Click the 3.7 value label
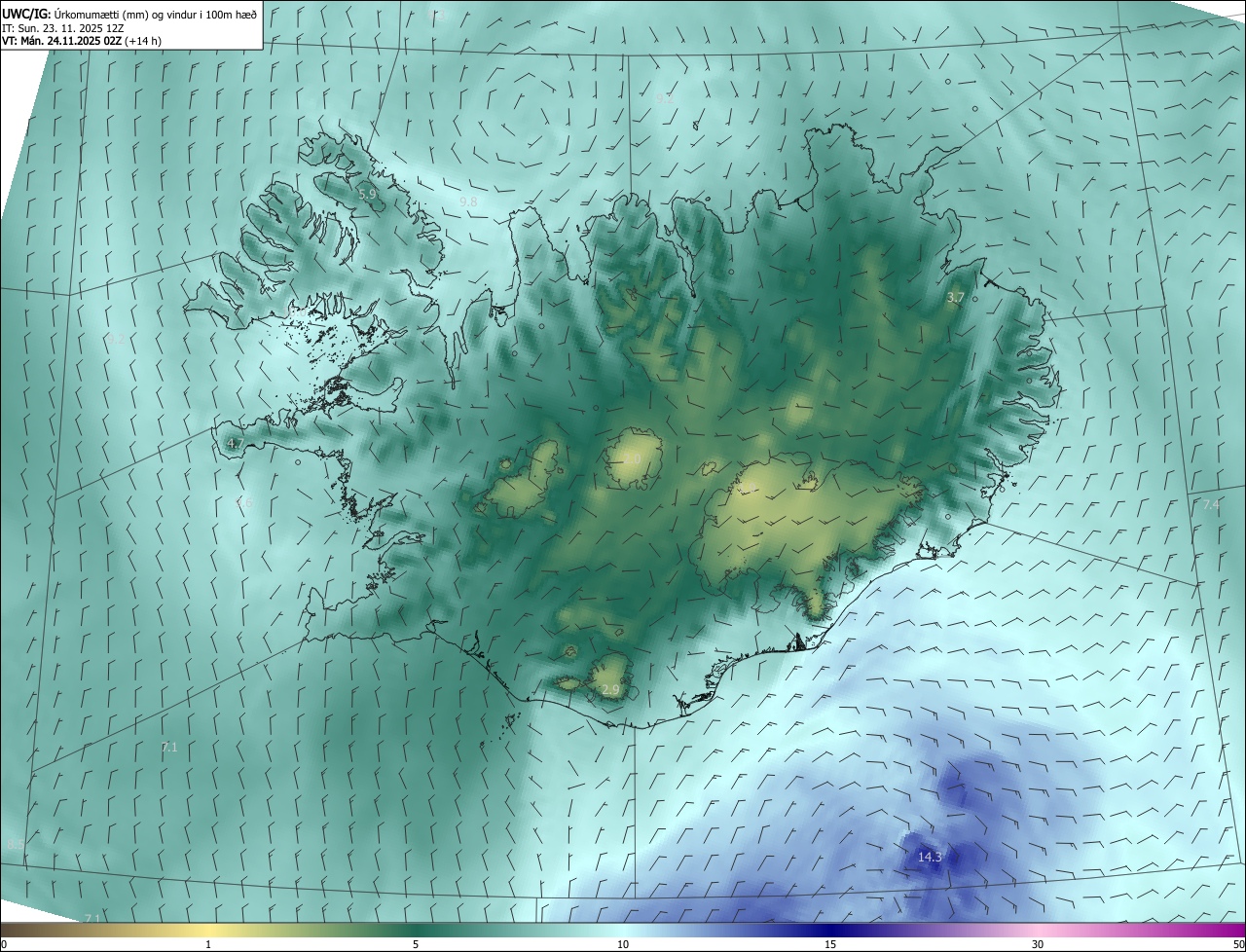 click(x=956, y=298)
